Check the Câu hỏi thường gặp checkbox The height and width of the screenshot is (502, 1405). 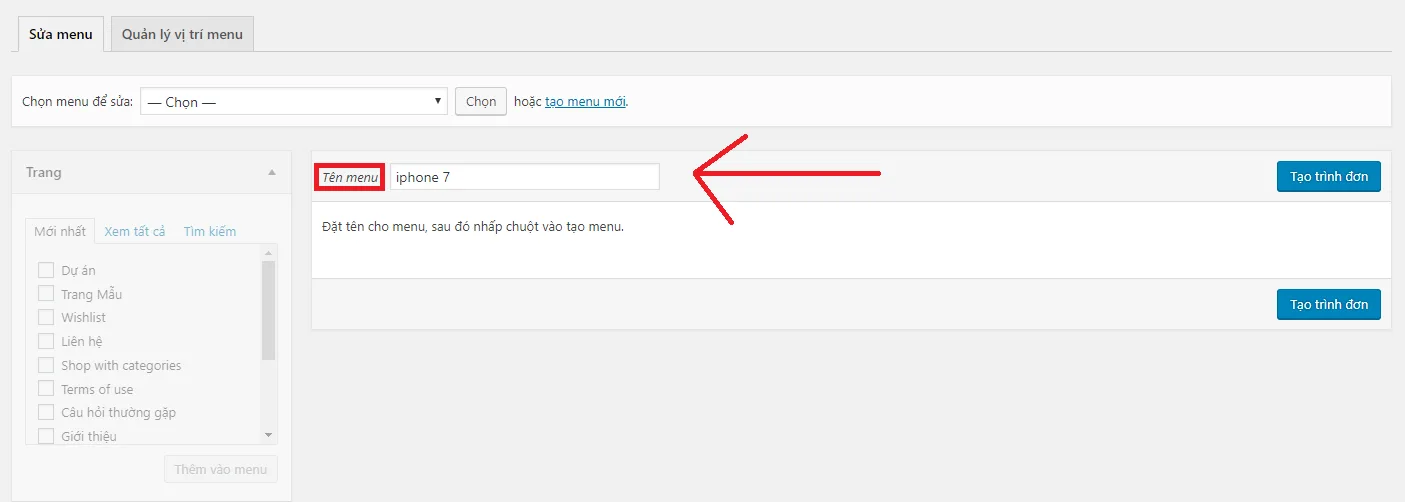point(45,412)
